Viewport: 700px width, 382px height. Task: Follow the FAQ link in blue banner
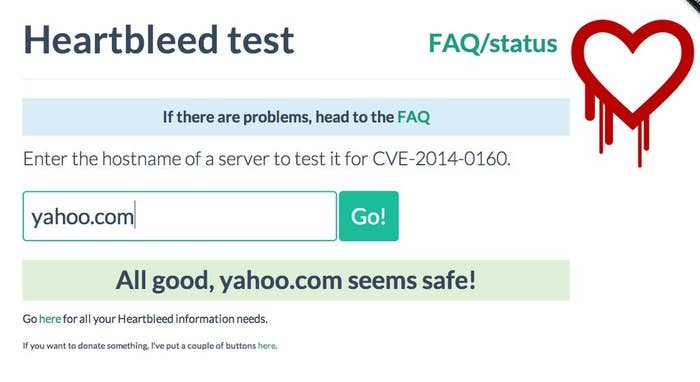(x=413, y=117)
